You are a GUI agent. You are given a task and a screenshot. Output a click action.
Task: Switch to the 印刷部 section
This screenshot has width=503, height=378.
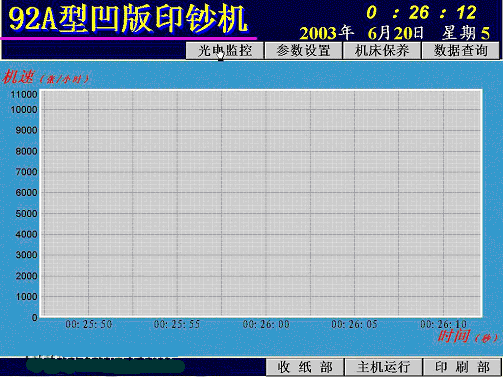462,367
